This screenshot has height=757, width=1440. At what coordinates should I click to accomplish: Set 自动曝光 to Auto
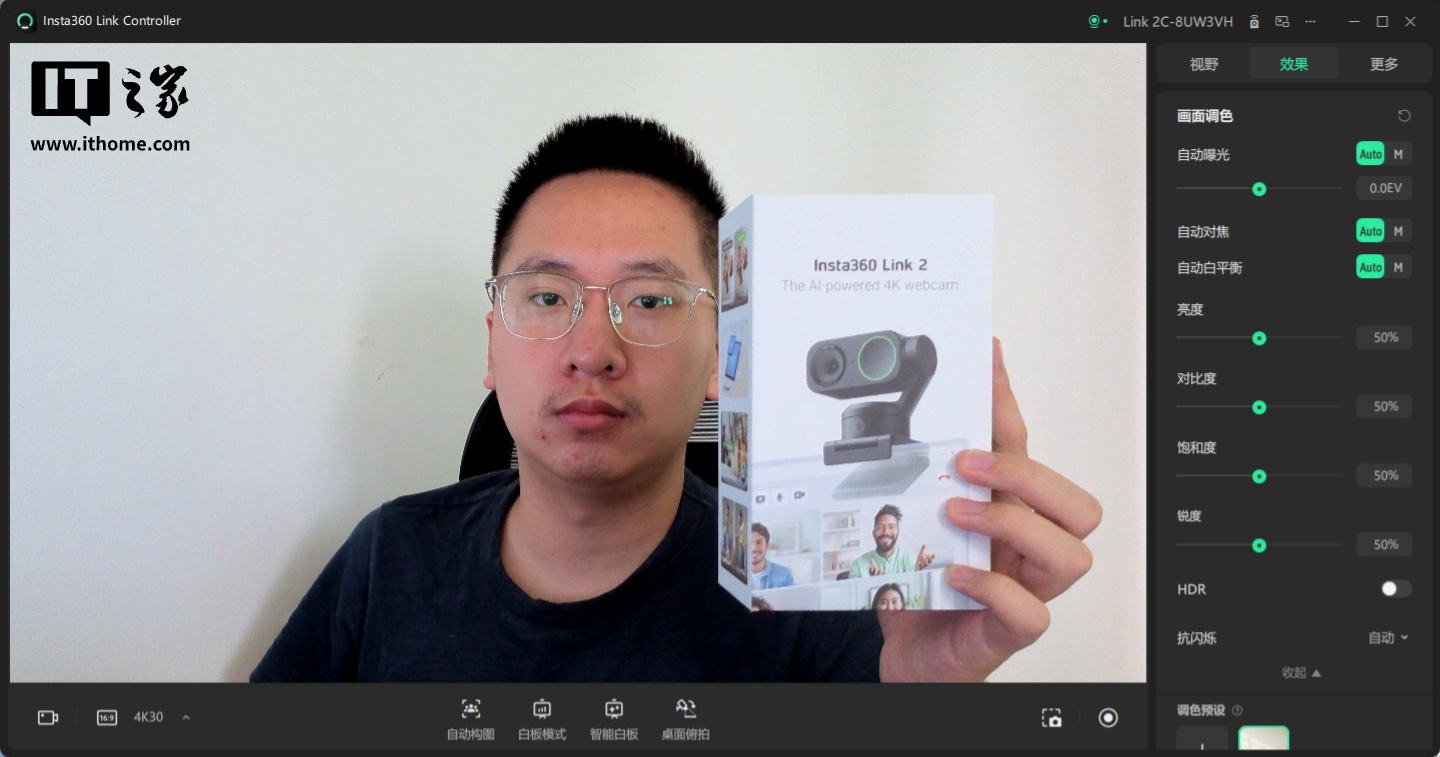(1370, 154)
